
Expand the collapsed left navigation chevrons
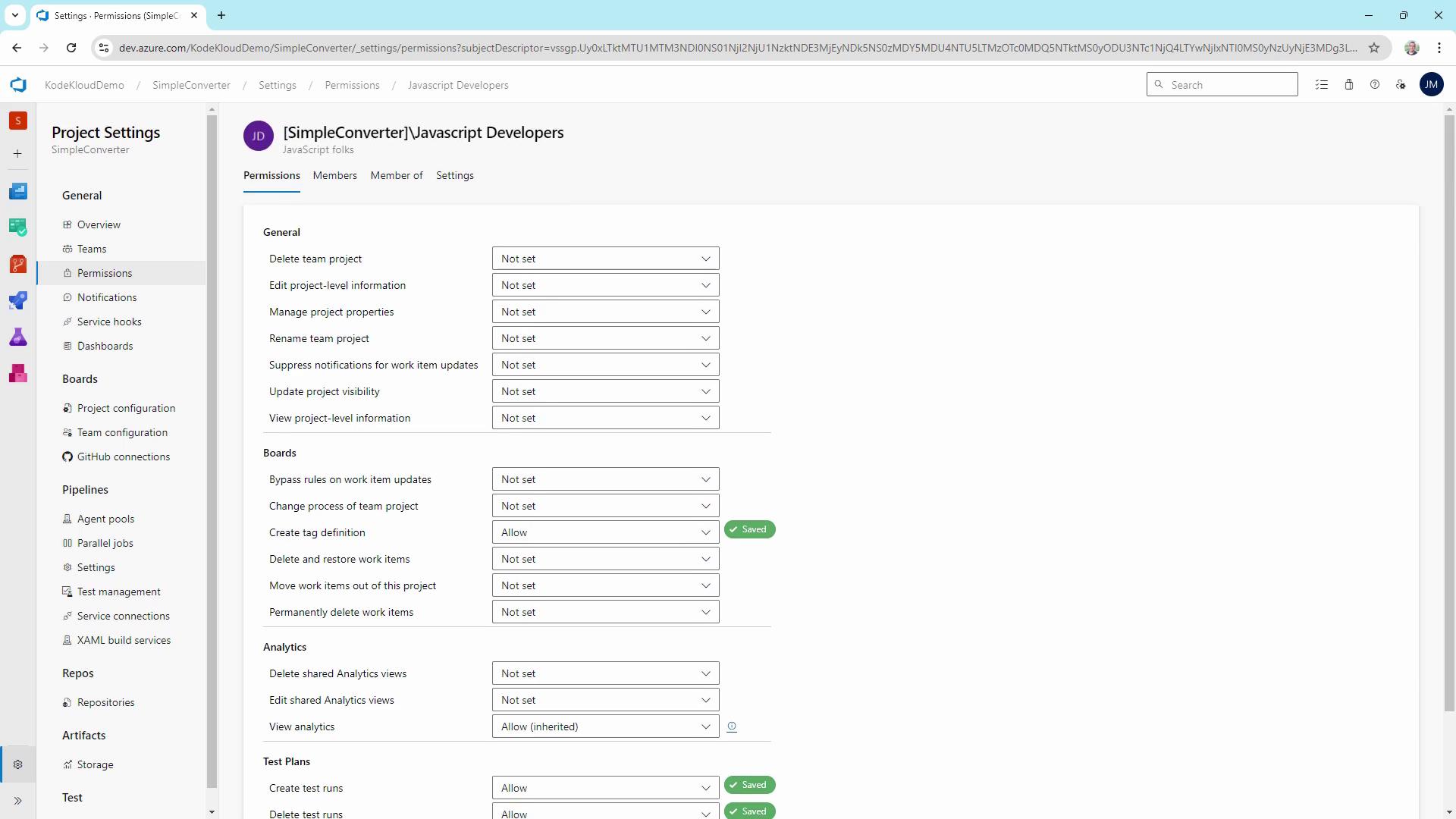coord(18,801)
